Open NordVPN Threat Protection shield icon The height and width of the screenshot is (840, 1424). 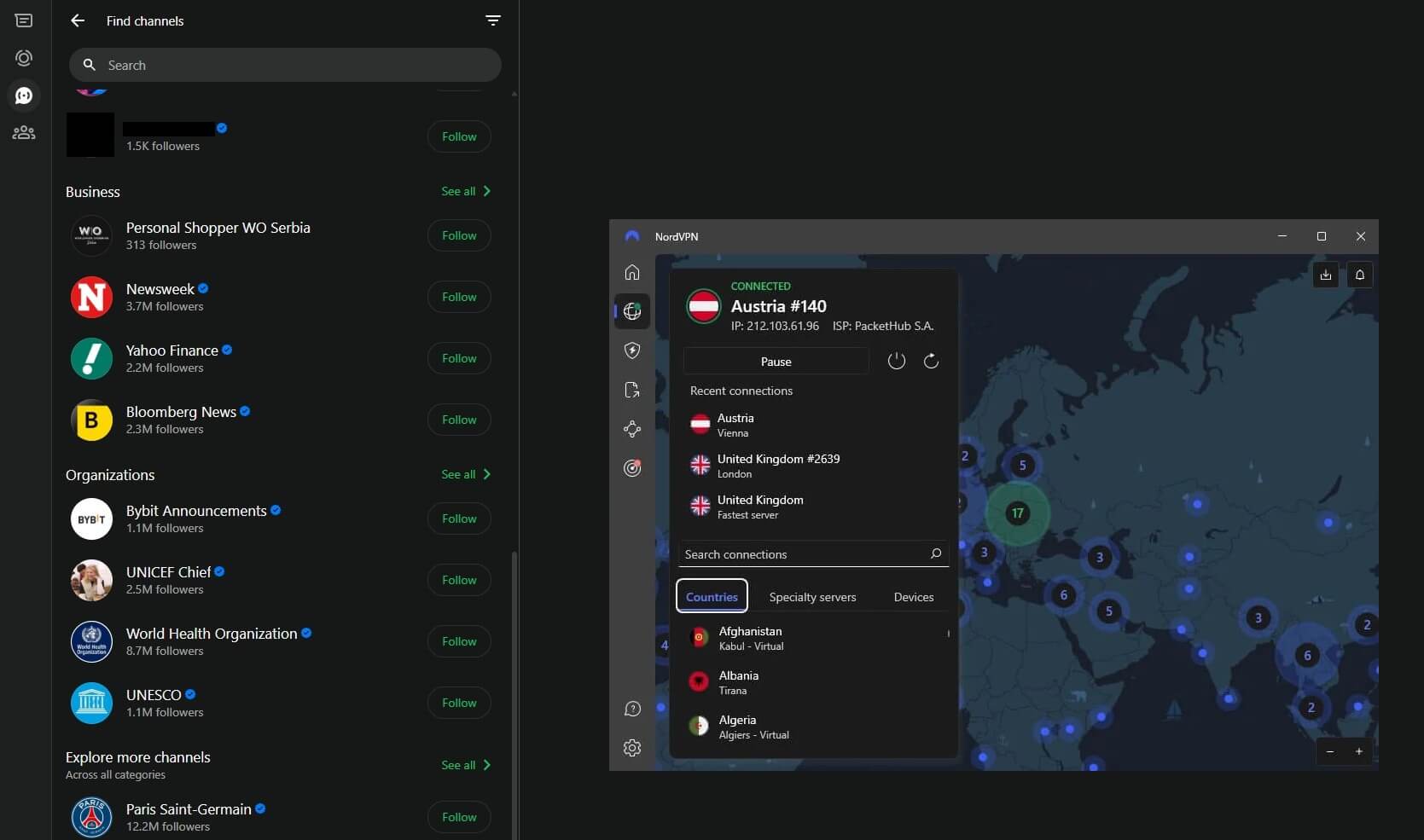click(x=632, y=350)
